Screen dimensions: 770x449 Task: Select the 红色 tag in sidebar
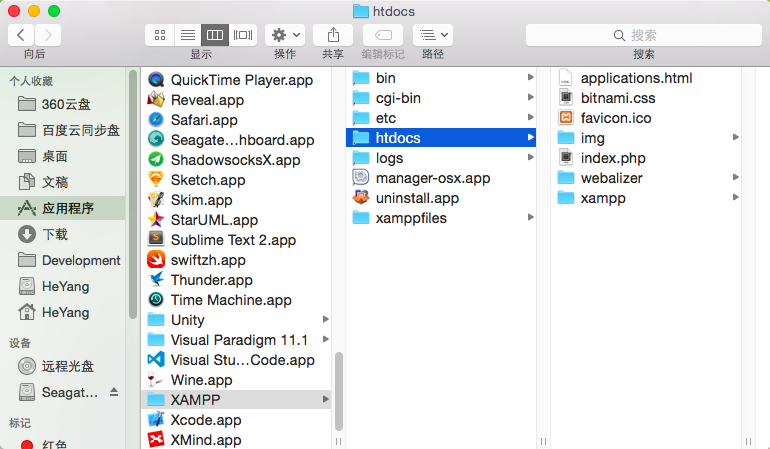(63, 444)
